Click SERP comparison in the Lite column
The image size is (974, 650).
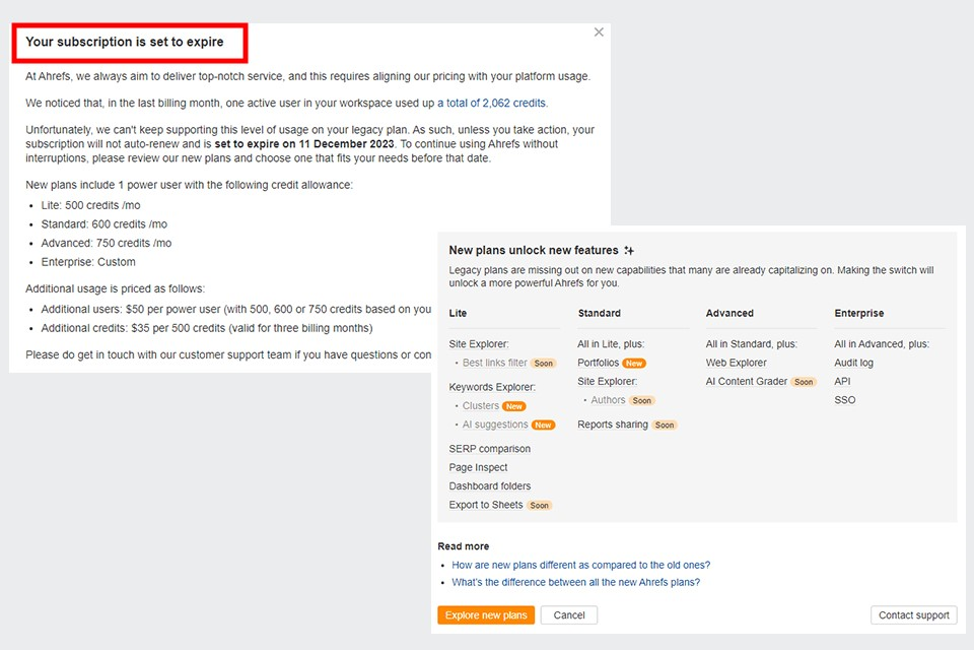click(x=490, y=449)
